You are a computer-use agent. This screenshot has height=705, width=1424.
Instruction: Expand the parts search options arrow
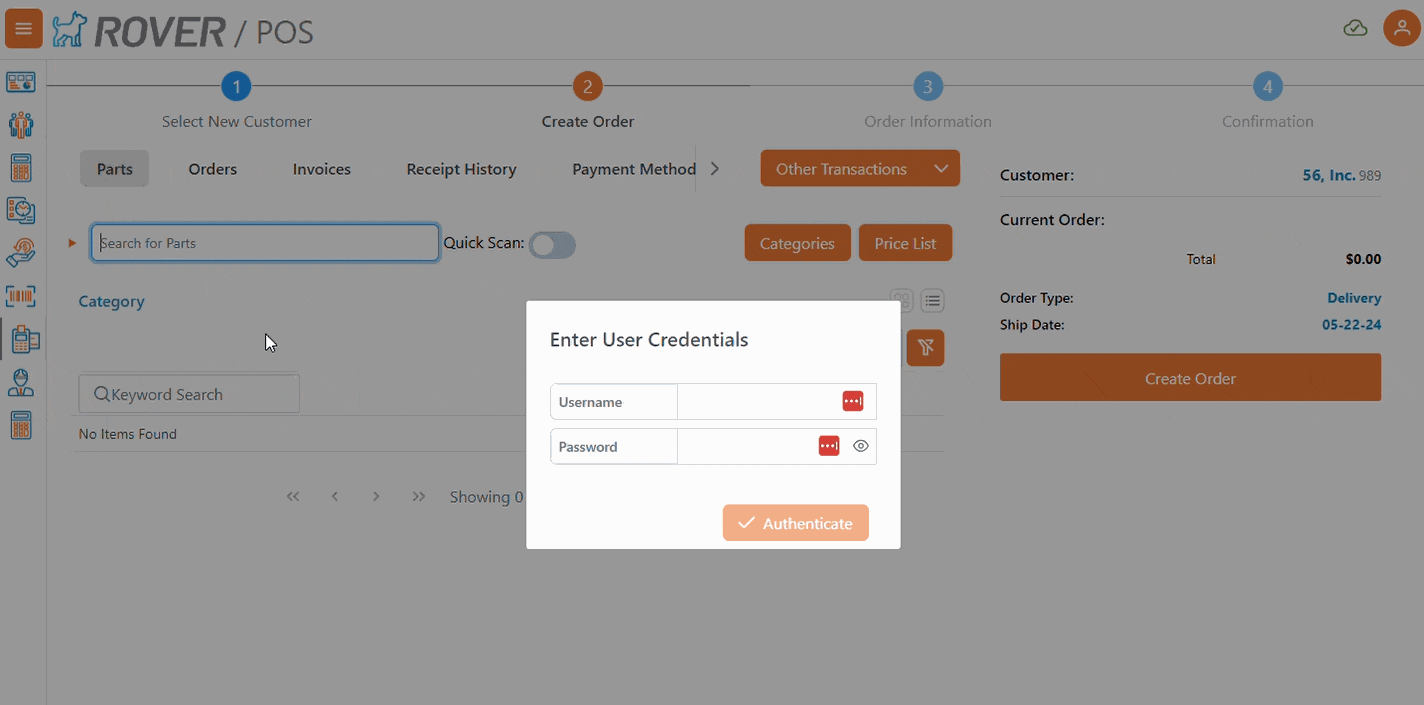[x=70, y=241]
